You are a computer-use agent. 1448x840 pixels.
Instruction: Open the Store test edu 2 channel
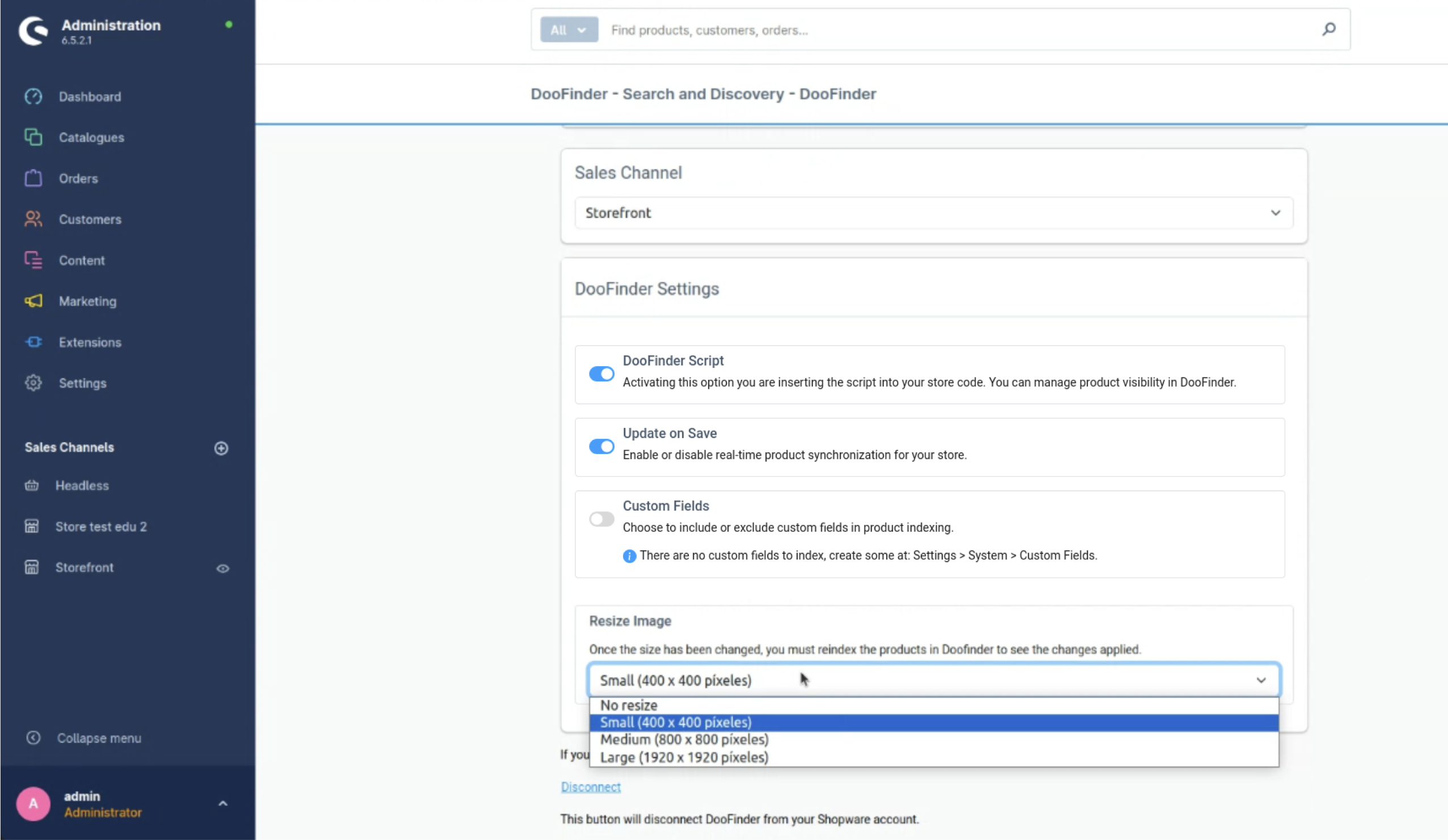(101, 527)
